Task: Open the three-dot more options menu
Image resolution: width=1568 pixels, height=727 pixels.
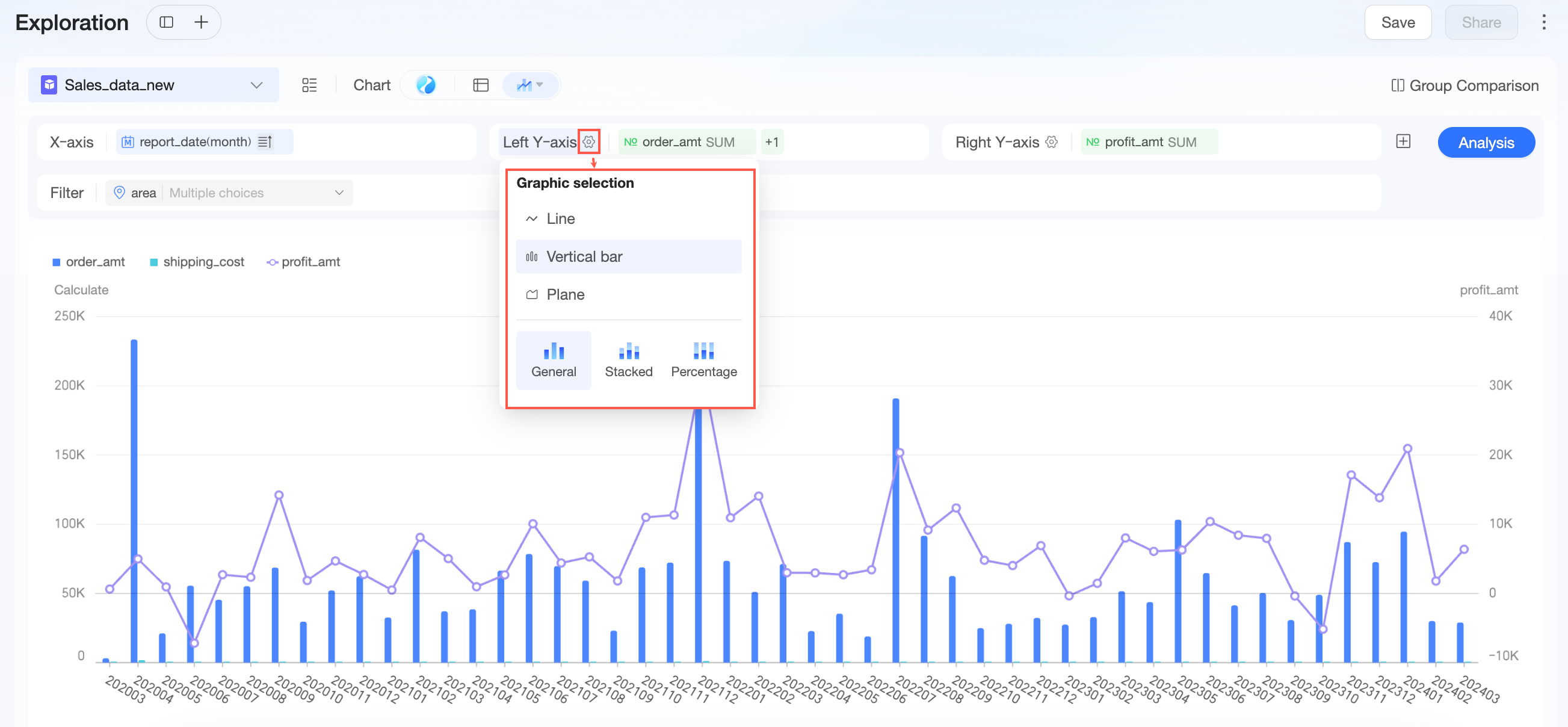Action: 1544,22
